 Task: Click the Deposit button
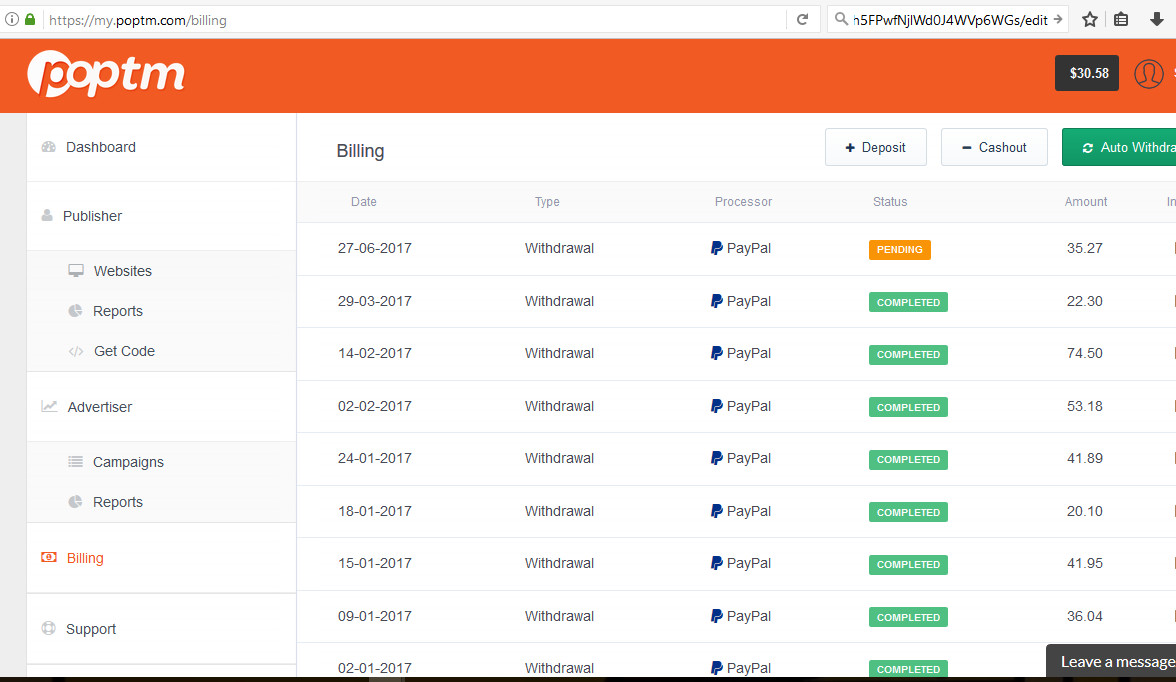pos(875,147)
